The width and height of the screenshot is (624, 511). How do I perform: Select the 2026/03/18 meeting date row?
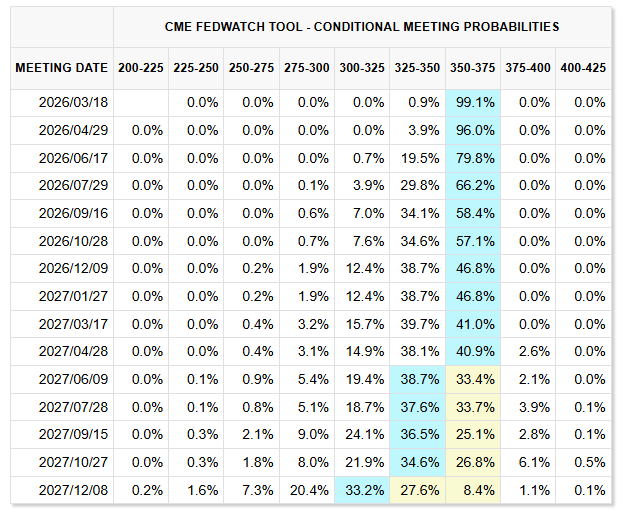coord(75,102)
